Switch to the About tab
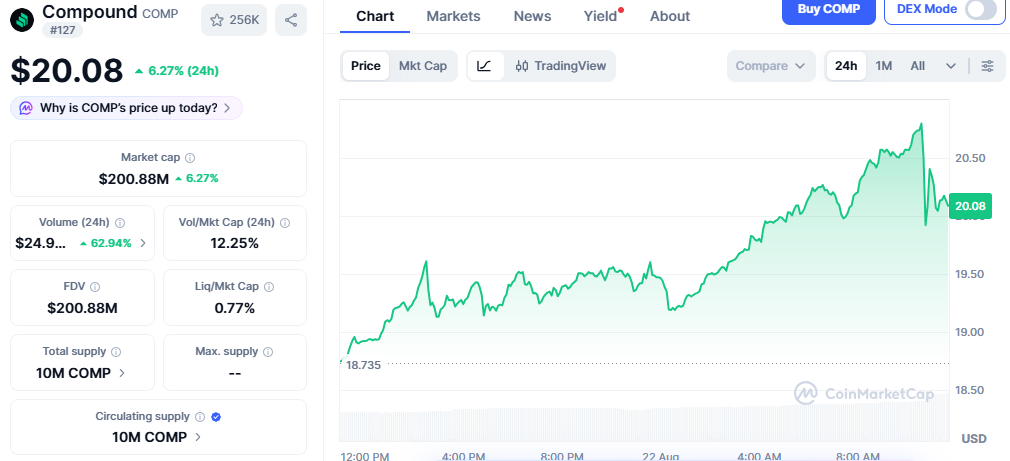Screen dimensions: 1010x461 pos(670,16)
